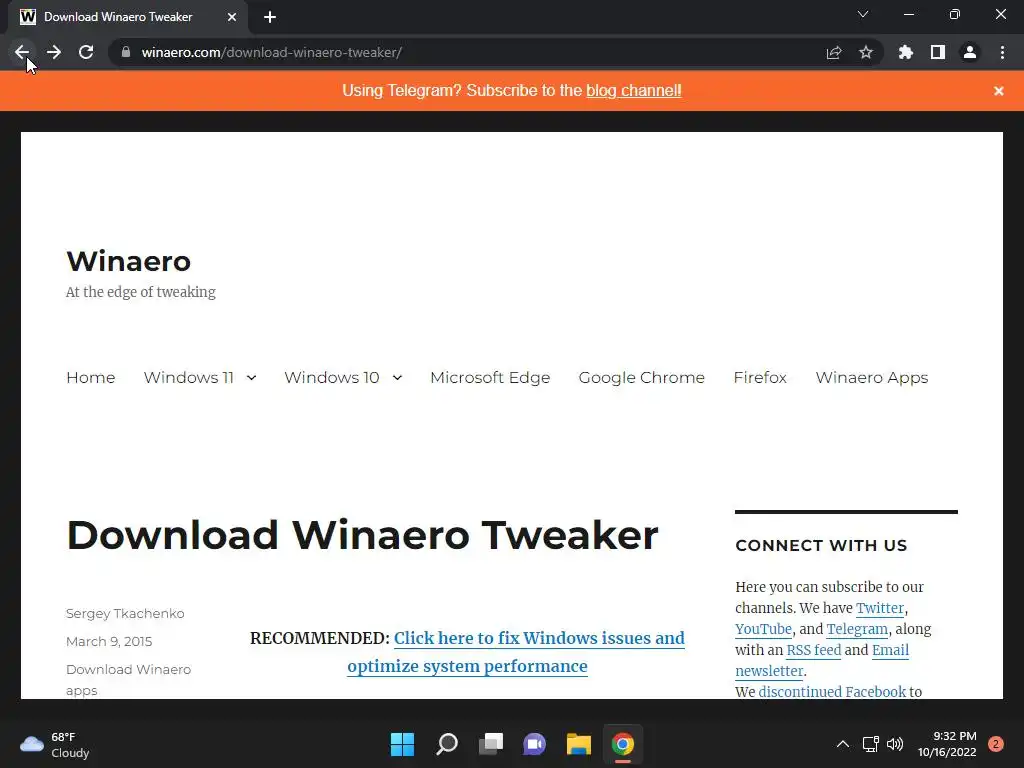Open the Windows 11 menu item
This screenshot has width=1024, height=768.
(189, 377)
